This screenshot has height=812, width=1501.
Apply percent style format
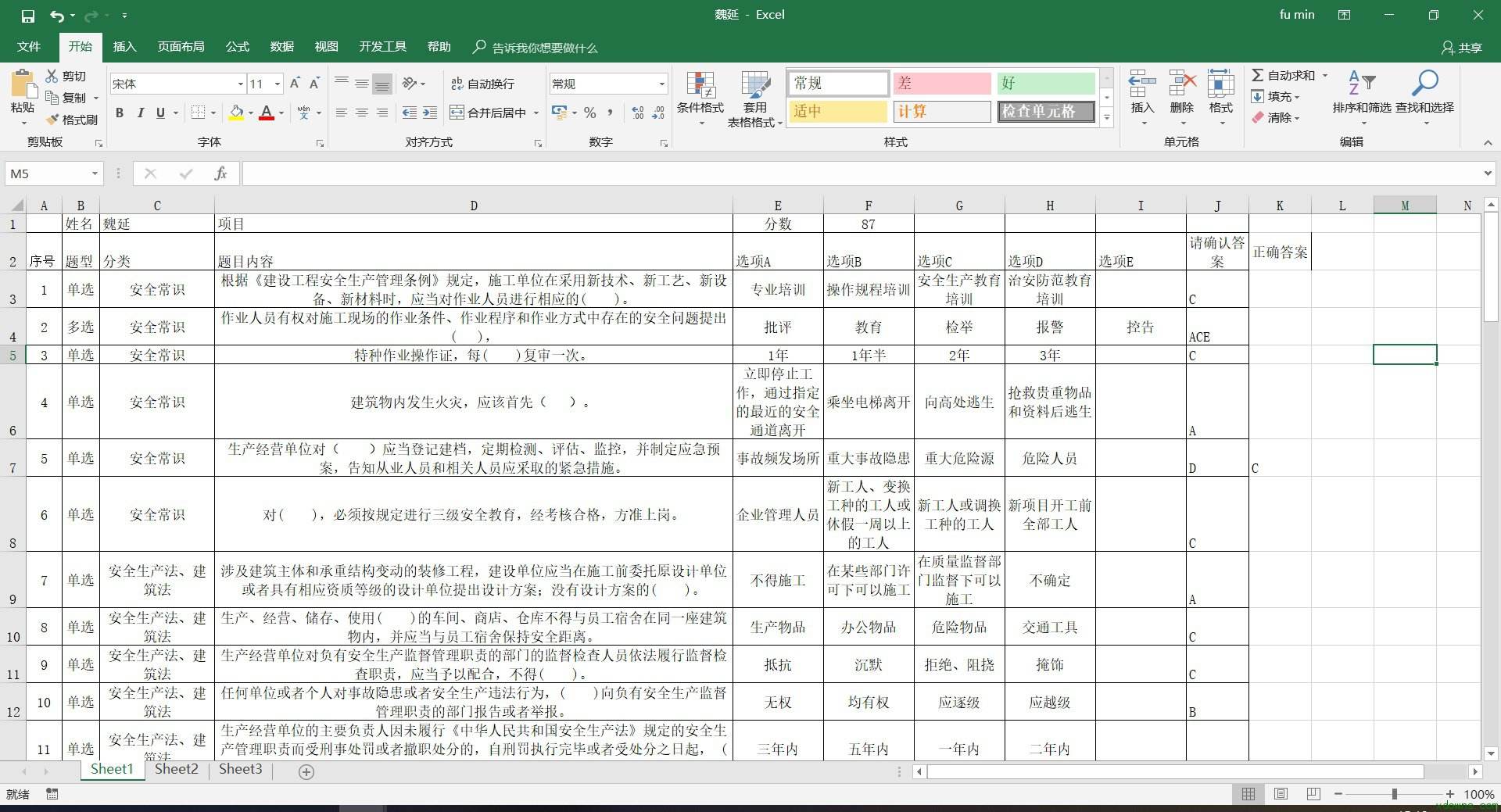590,113
